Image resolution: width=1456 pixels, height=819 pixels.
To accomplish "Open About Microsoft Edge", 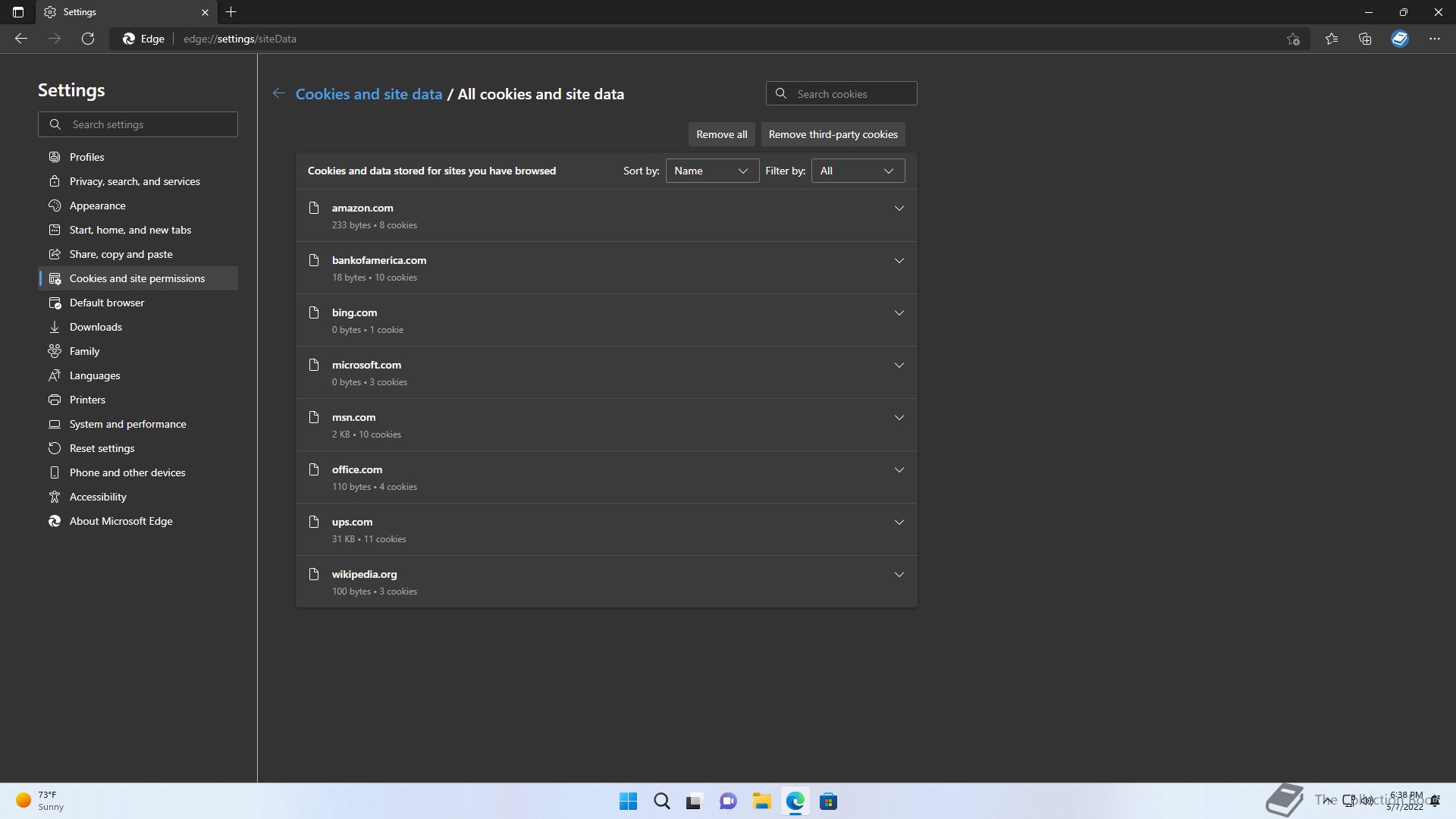I will pos(138,521).
